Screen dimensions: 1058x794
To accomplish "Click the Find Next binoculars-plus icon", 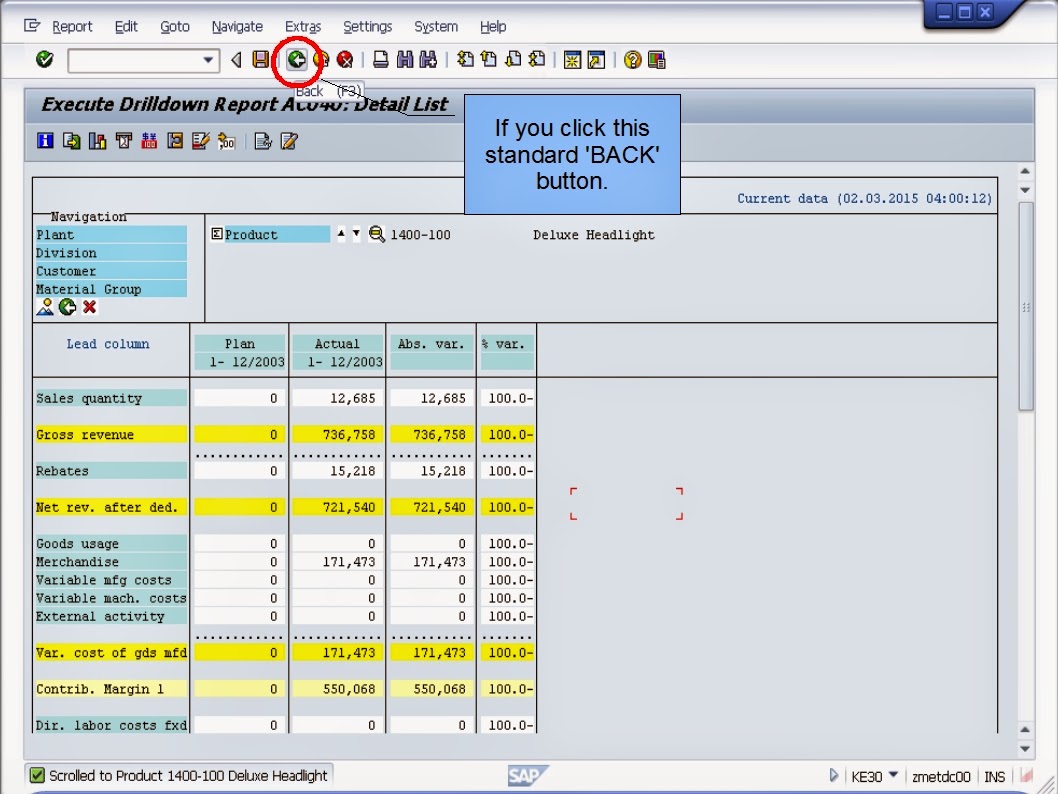I will point(427,59).
